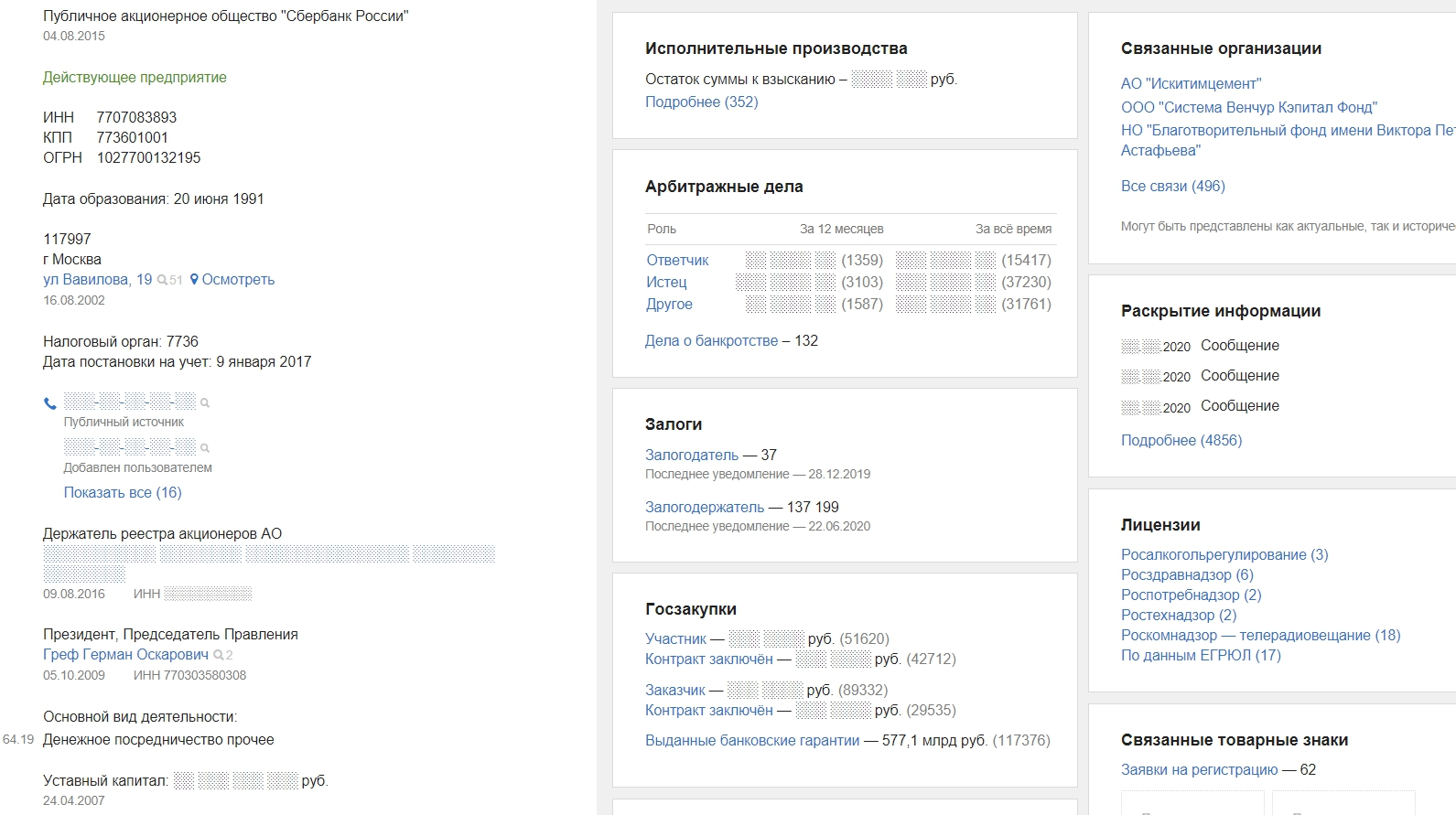Show all phones via Показать все (16)
1456x815 pixels.
click(x=123, y=492)
